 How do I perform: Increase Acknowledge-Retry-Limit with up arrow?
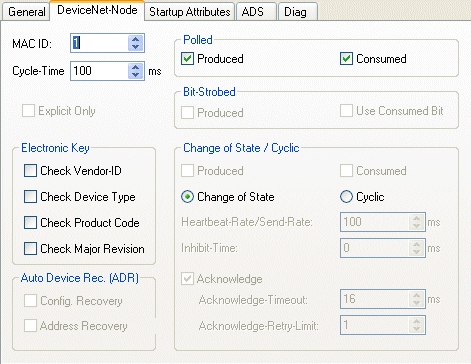coord(417,321)
